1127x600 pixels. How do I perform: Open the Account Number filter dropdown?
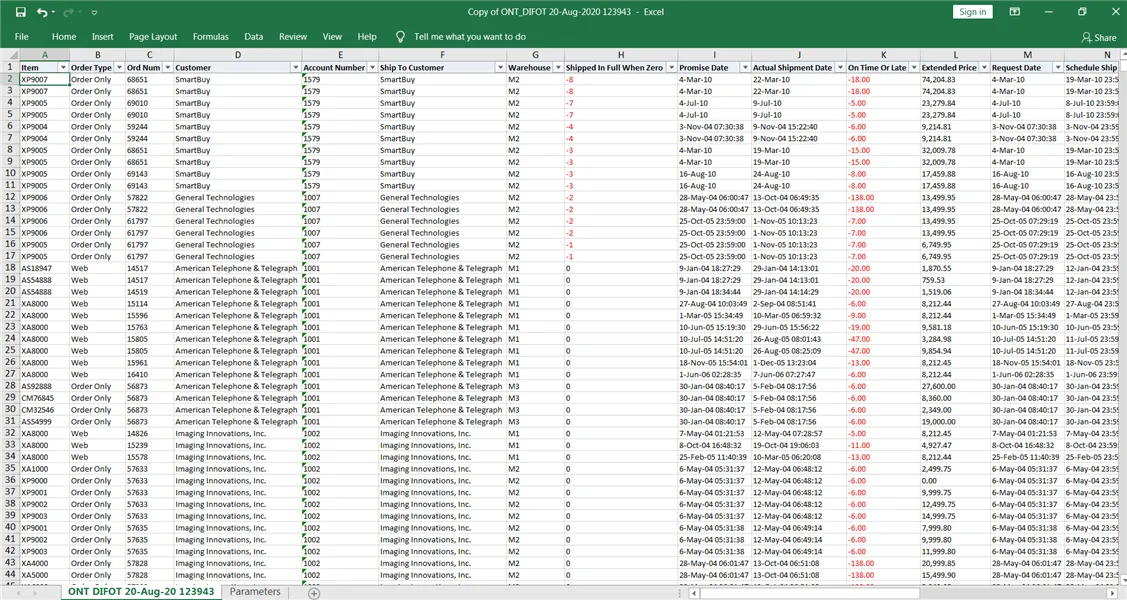pos(372,68)
